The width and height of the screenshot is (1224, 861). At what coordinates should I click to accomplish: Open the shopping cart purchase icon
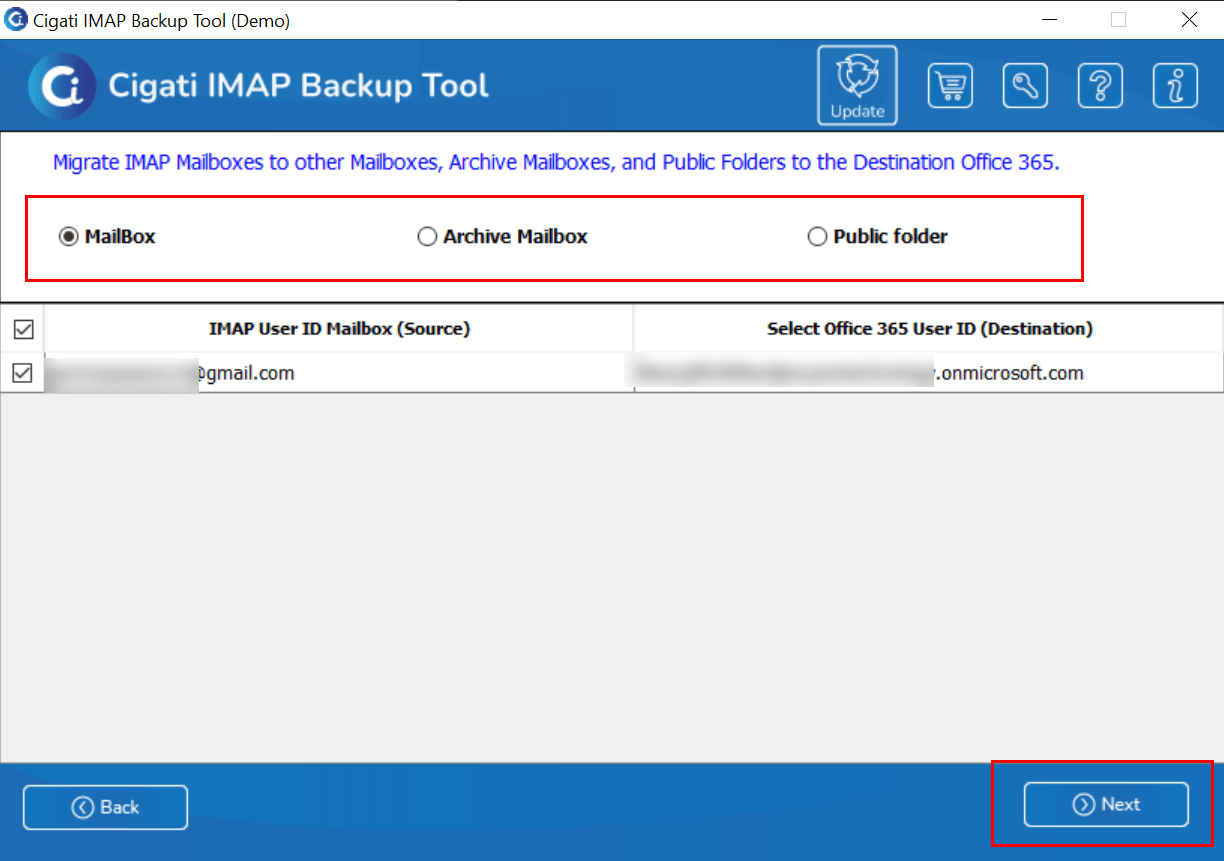(x=950, y=85)
